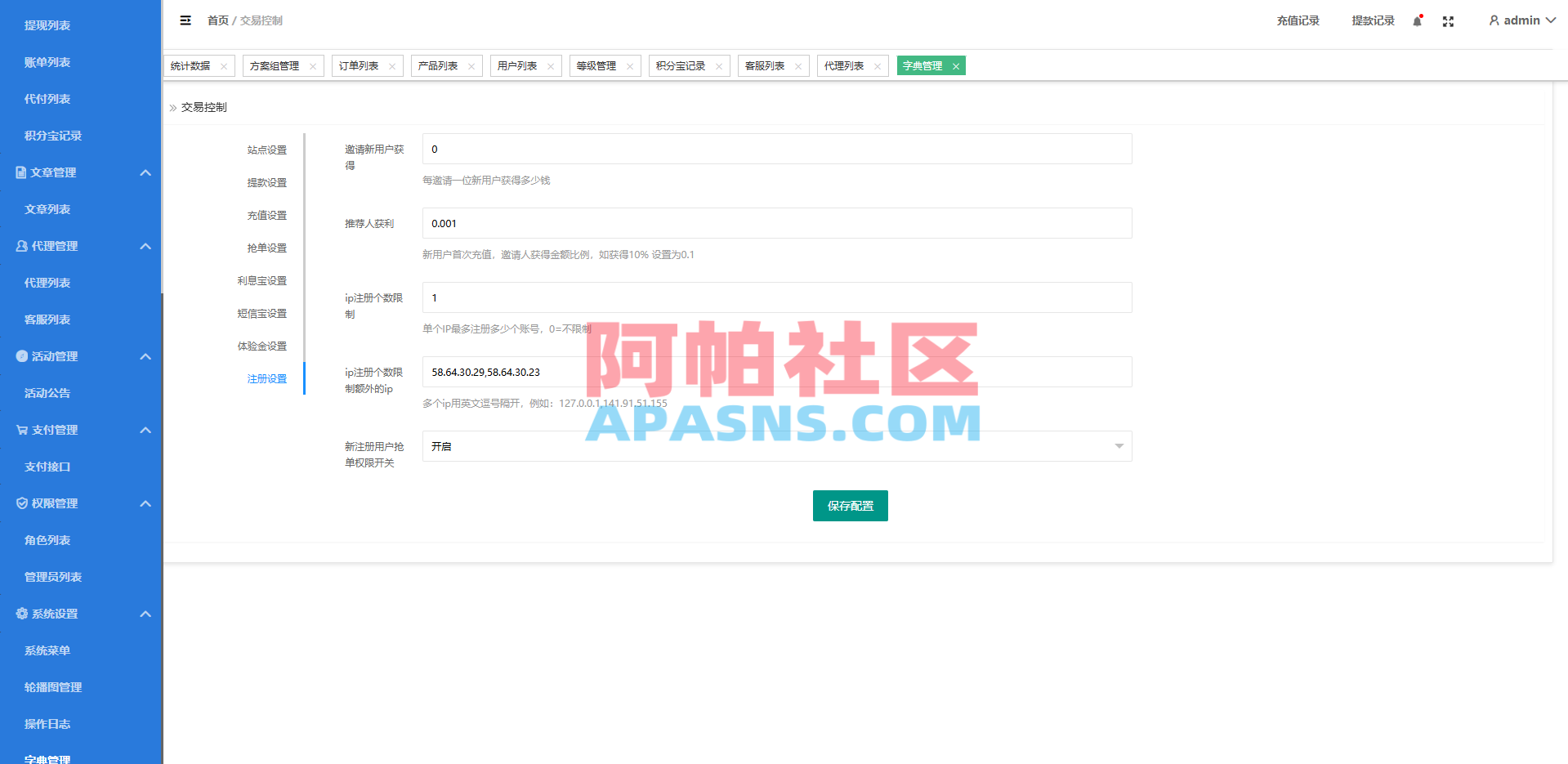
Task: Switch to the 统计数据 tab
Action: (190, 66)
